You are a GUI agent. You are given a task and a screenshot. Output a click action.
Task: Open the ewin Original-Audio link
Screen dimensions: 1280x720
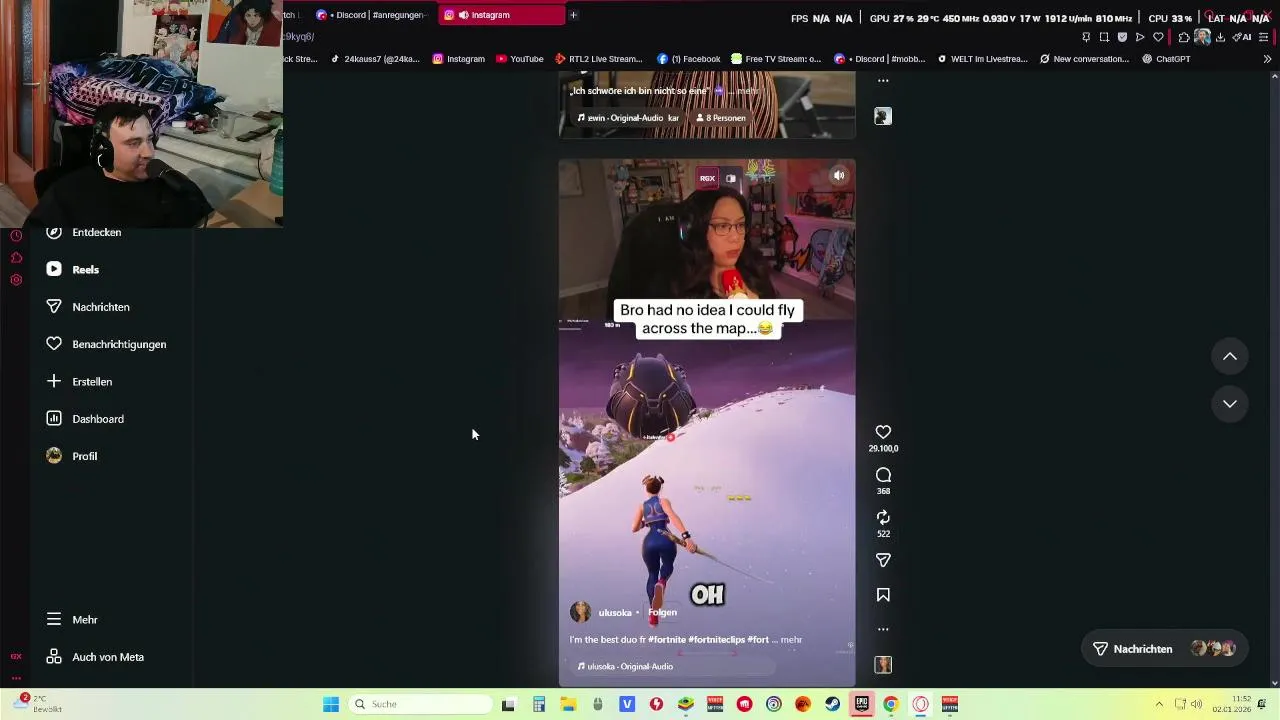tap(628, 118)
